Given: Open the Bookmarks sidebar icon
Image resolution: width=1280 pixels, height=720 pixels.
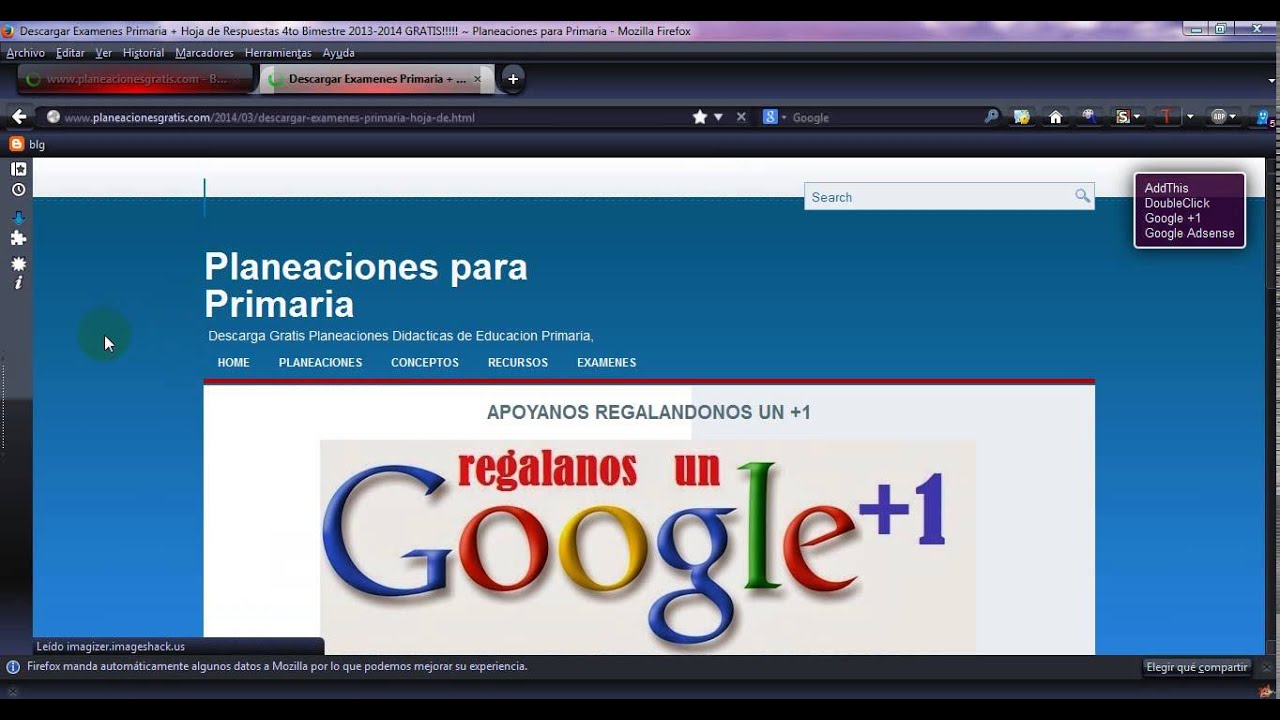Looking at the screenshot, I should point(17,168).
